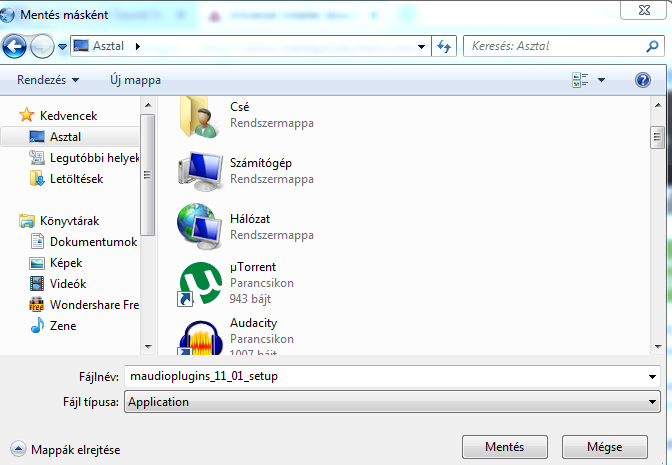This screenshot has width=672, height=465.
Task: Click the refresh icon beside address bar
Action: click(x=445, y=46)
